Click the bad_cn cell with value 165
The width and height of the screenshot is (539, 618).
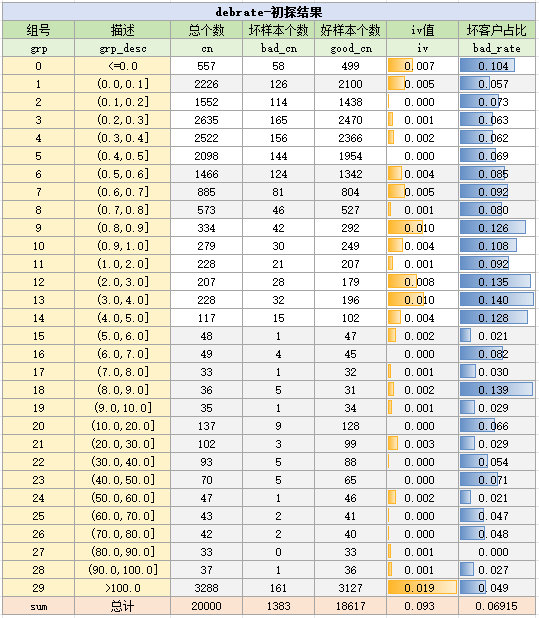coord(278,120)
